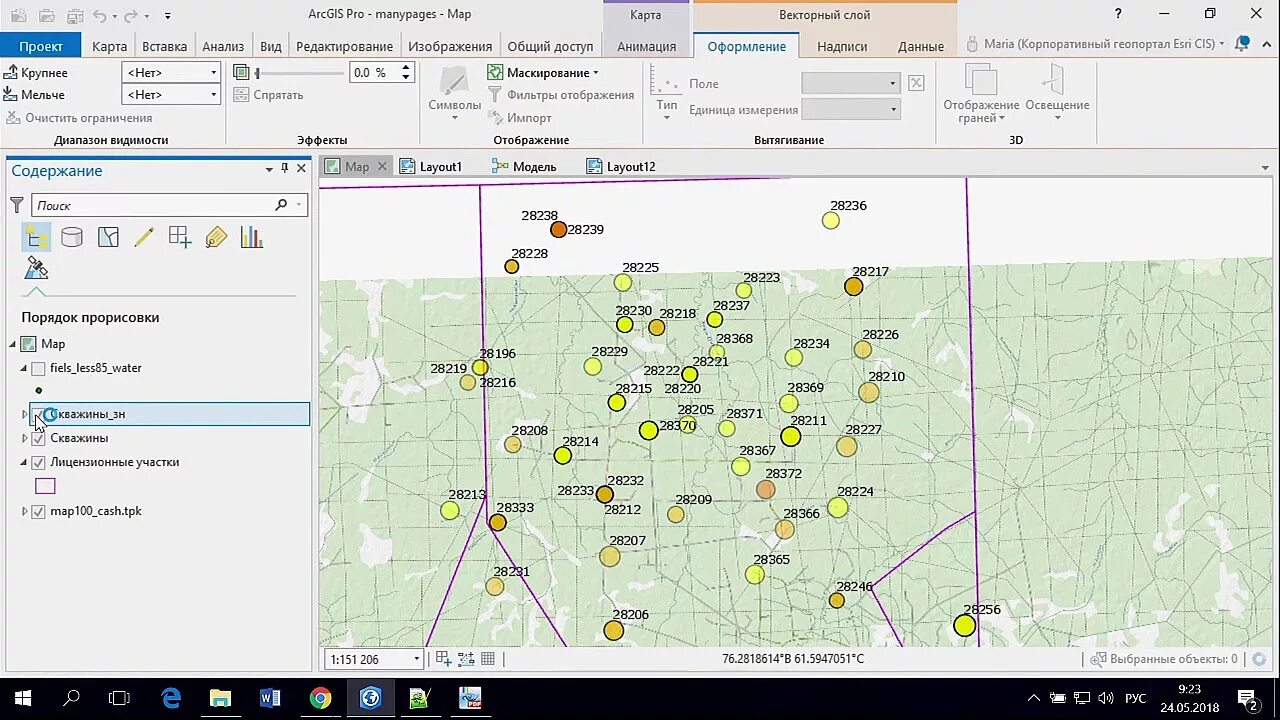Select List By Drawing Order icon
Viewport: 1280px width, 720px height.
tap(36, 237)
